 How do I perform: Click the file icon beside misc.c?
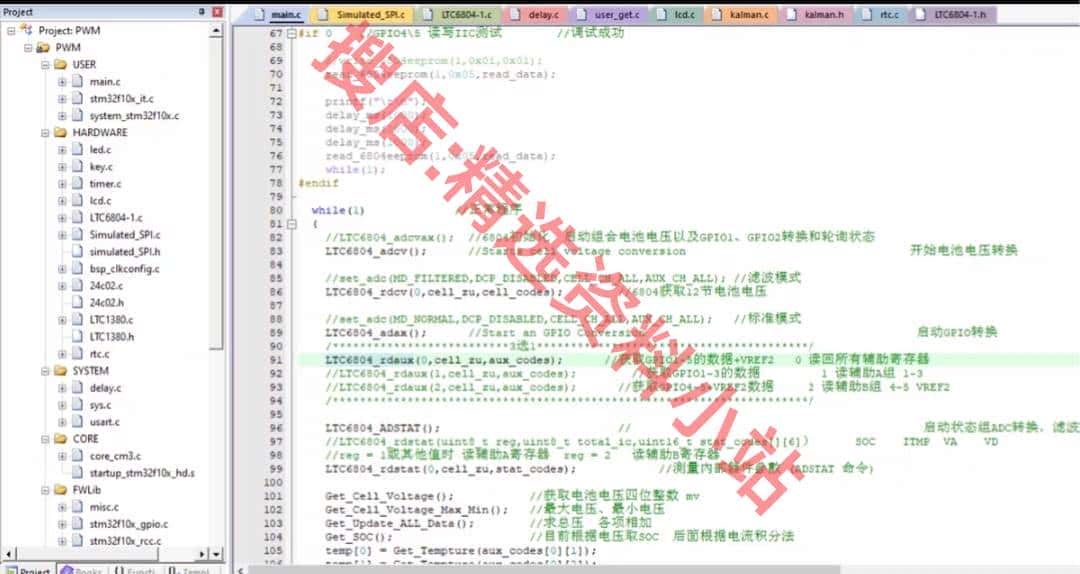[78, 506]
